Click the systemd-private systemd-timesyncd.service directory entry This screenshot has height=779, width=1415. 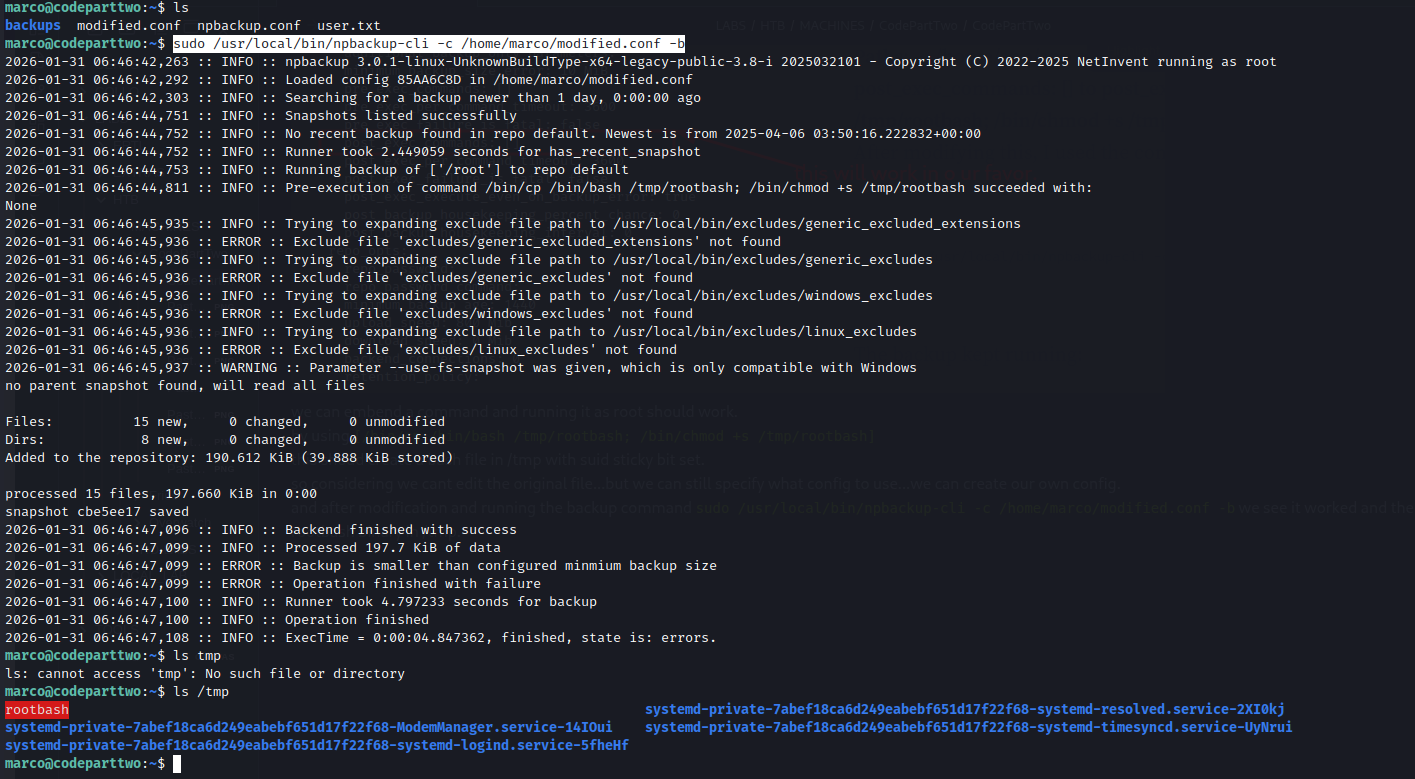pos(968,728)
